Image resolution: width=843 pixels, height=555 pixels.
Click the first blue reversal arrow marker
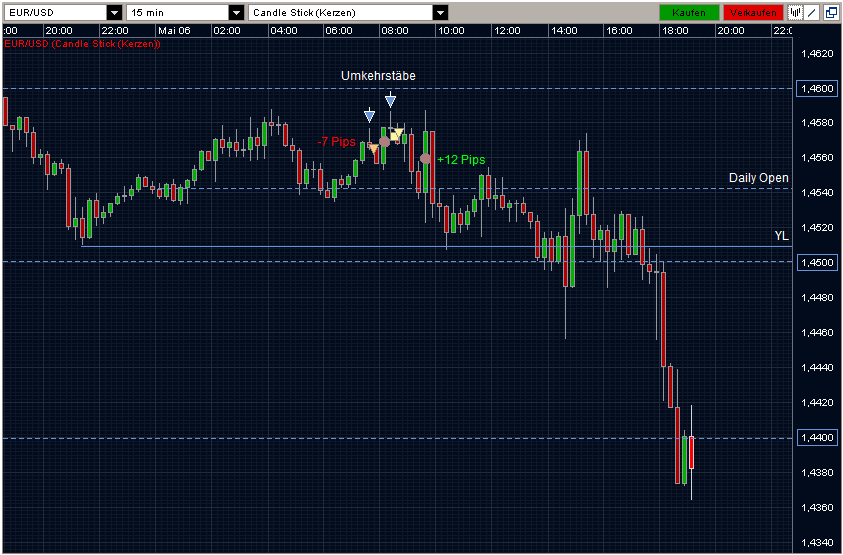tap(369, 115)
